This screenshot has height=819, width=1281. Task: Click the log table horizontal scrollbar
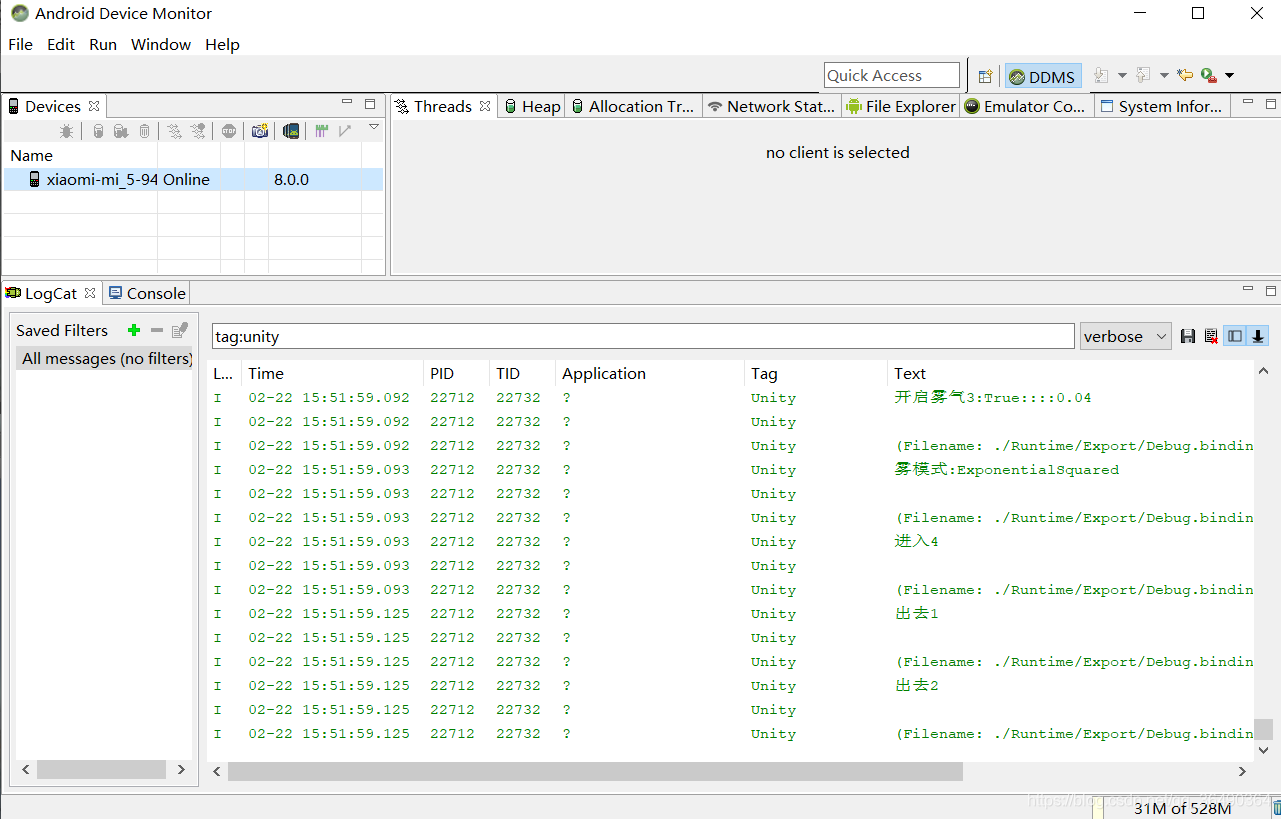pyautogui.click(x=595, y=771)
